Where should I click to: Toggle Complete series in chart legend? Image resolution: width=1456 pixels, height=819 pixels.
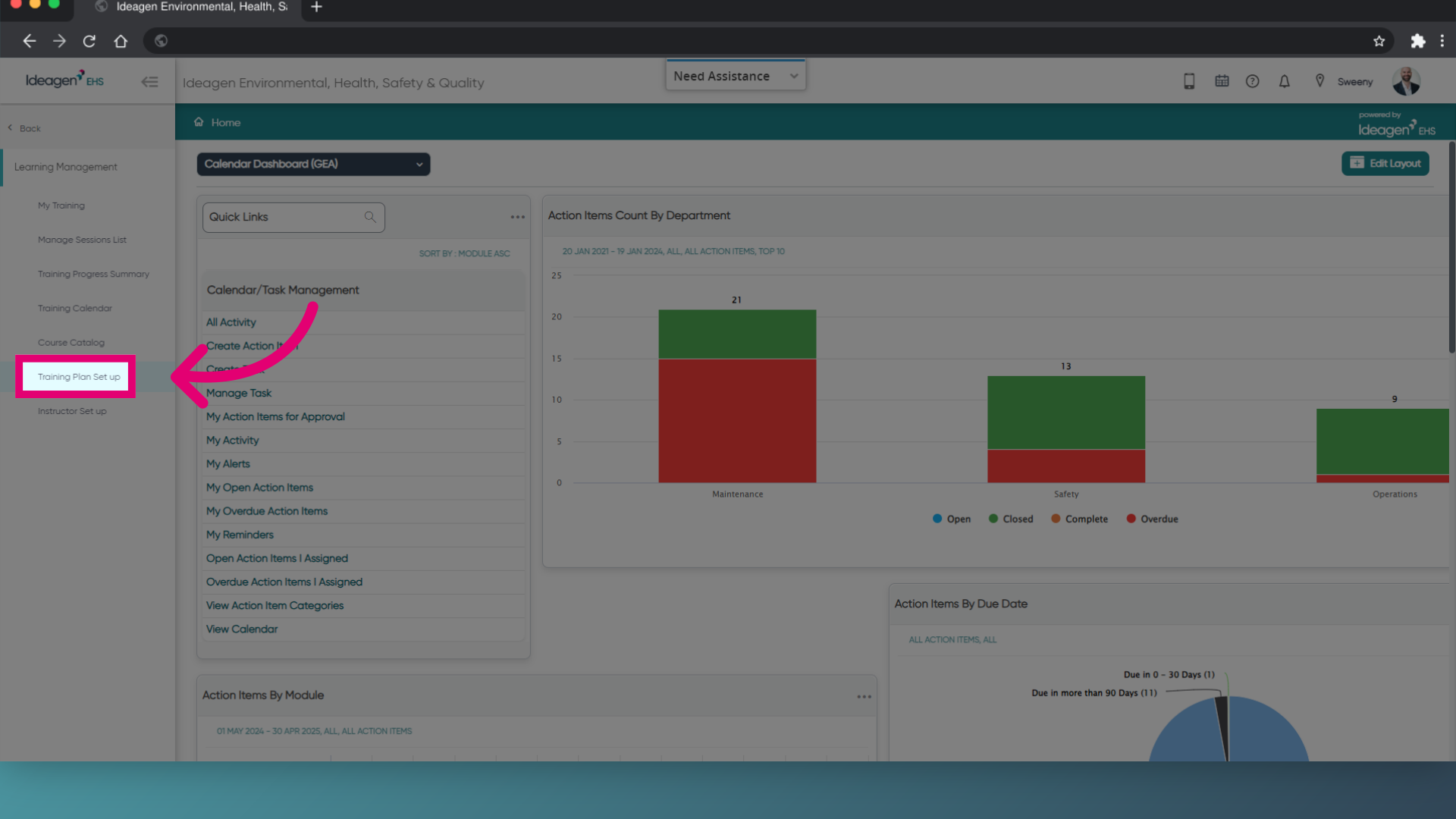coord(1079,519)
